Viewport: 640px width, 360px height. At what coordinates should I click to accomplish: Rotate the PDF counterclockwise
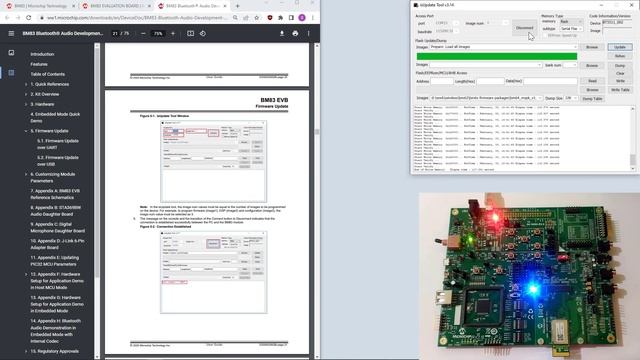tap(203, 33)
